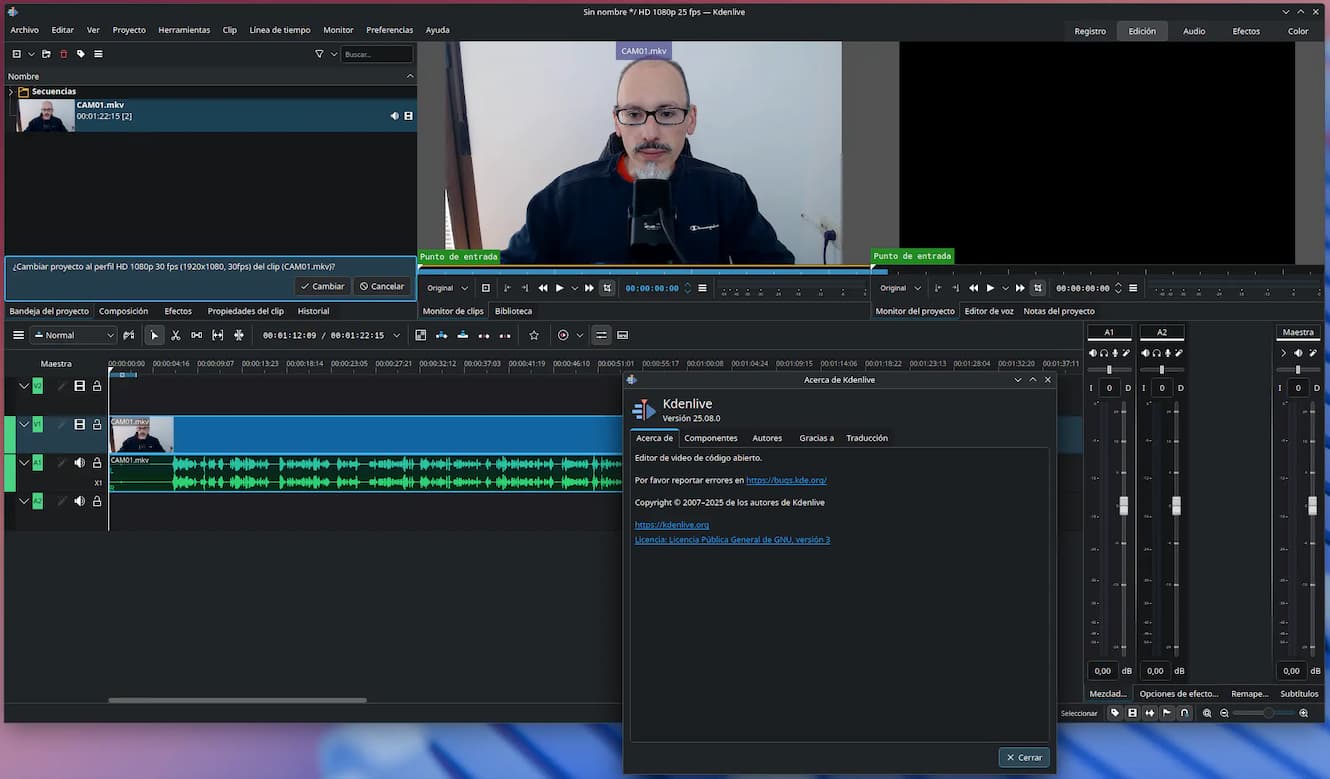Collapse track V2 with its chevron
This screenshot has width=1330, height=779.
tap(24, 386)
